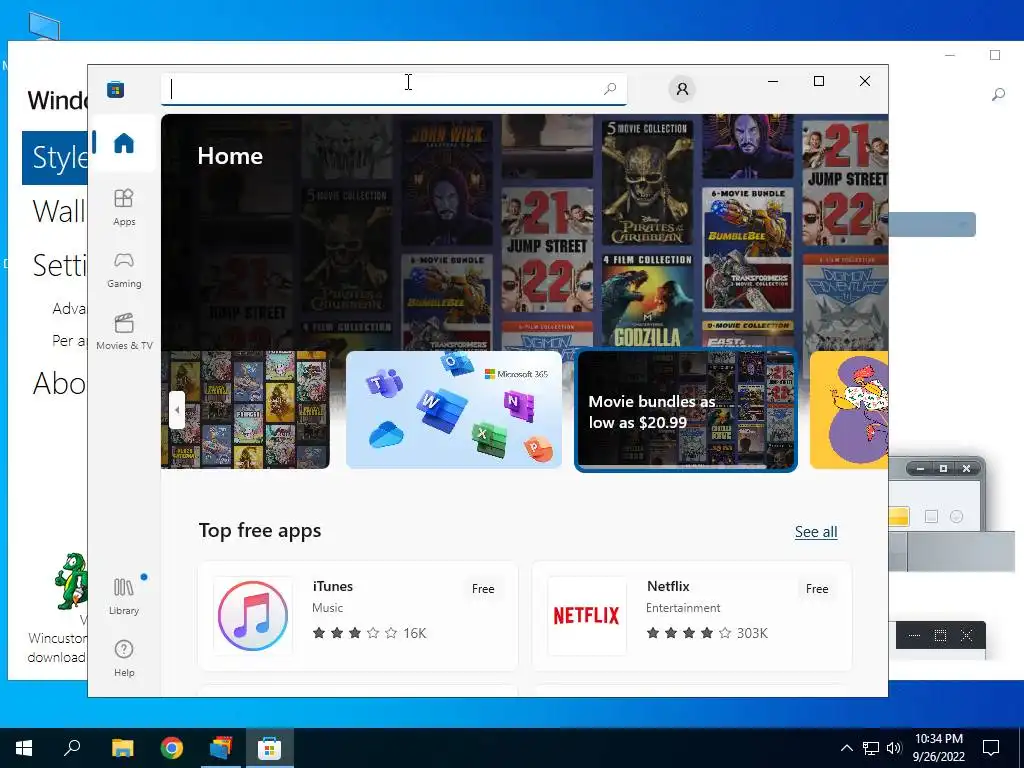Minimize the Microsoft Store window
This screenshot has height=768, width=1024.
pos(773,81)
